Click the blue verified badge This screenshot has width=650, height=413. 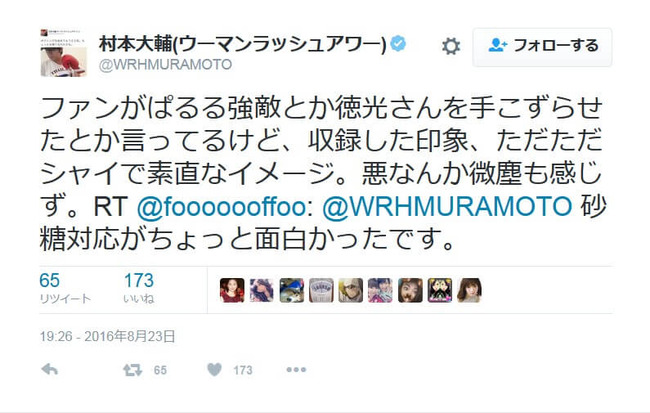coord(398,44)
